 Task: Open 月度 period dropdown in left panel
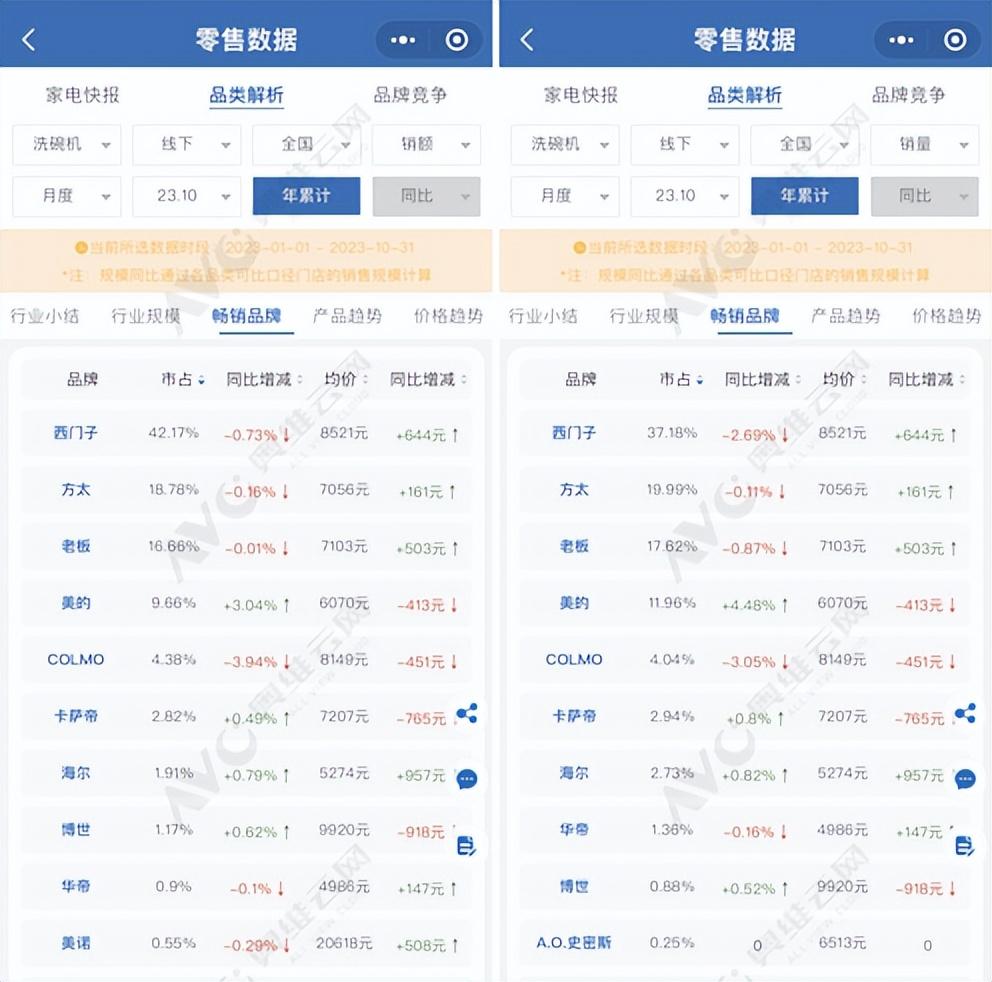pyautogui.click(x=67, y=196)
